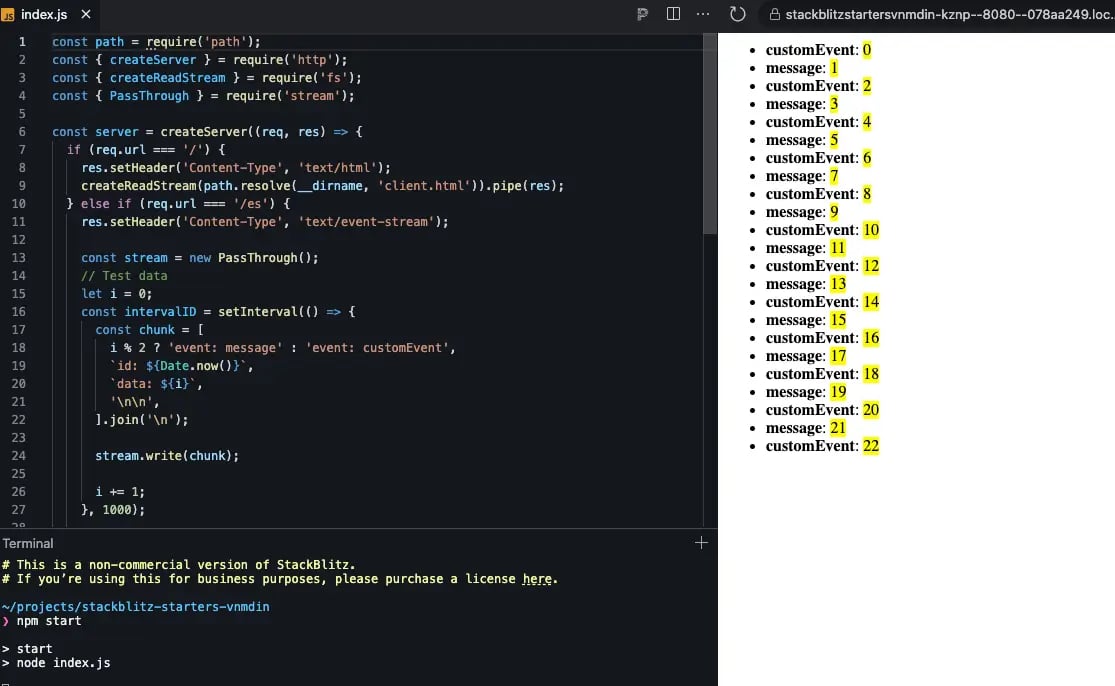The height and width of the screenshot is (686, 1115).
Task: Click the lock icon in preview address bar
Action: (x=774, y=14)
